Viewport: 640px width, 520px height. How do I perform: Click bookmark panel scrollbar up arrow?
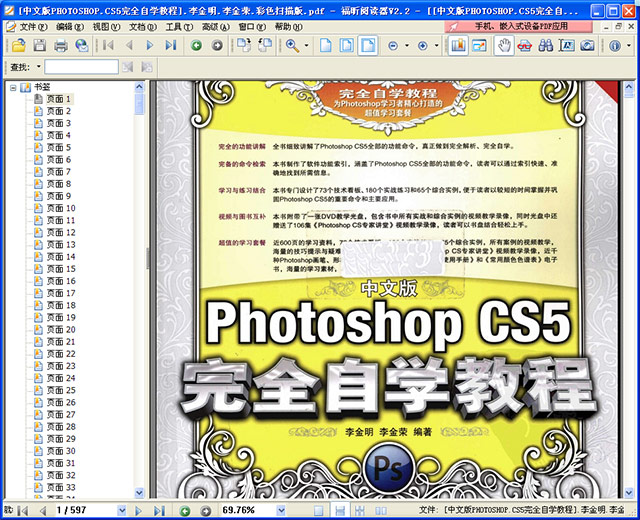tap(139, 87)
